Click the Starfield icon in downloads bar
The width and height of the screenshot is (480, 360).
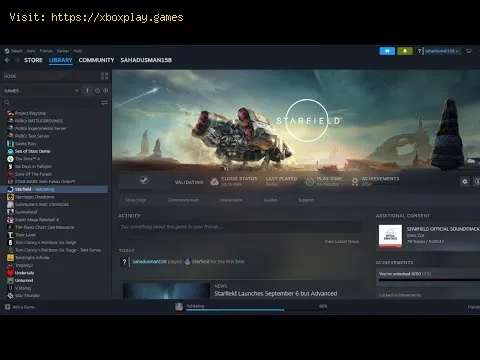(x=179, y=307)
